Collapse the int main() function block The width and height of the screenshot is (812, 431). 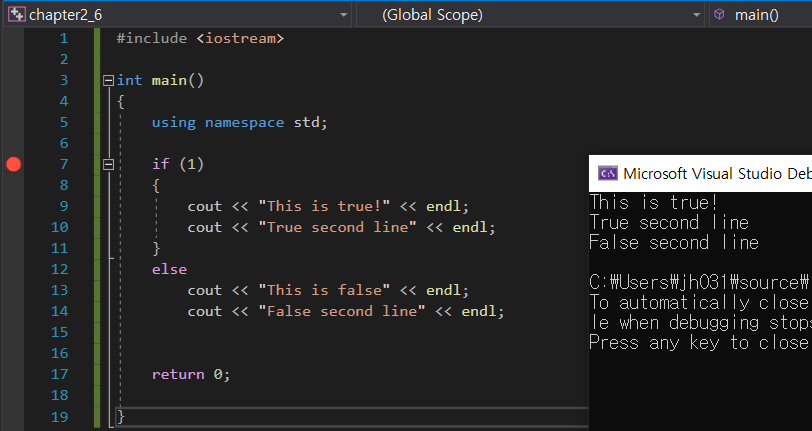point(108,80)
